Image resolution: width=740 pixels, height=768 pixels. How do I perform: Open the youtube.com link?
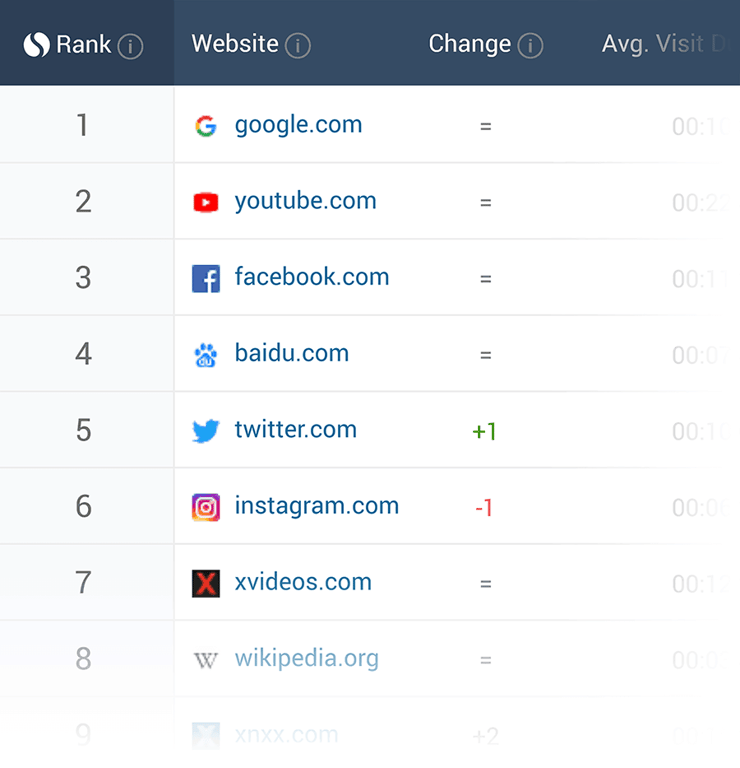[305, 201]
